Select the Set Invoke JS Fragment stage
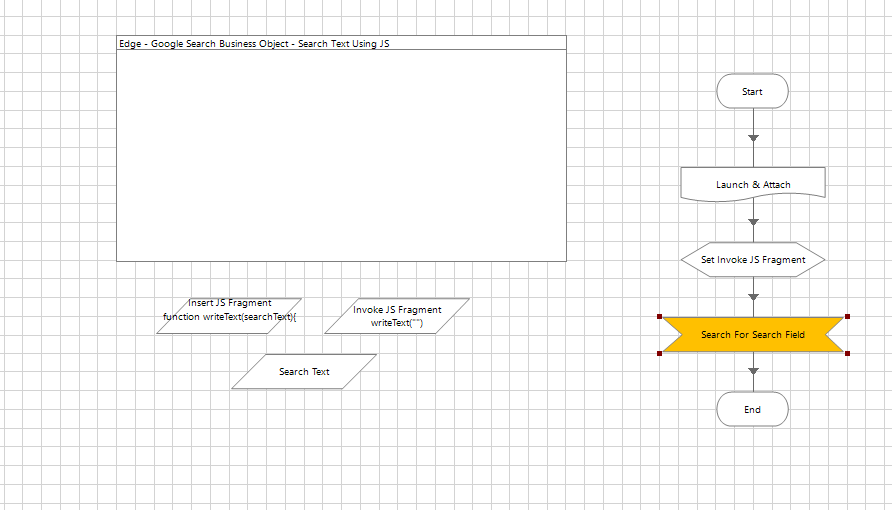 click(753, 259)
